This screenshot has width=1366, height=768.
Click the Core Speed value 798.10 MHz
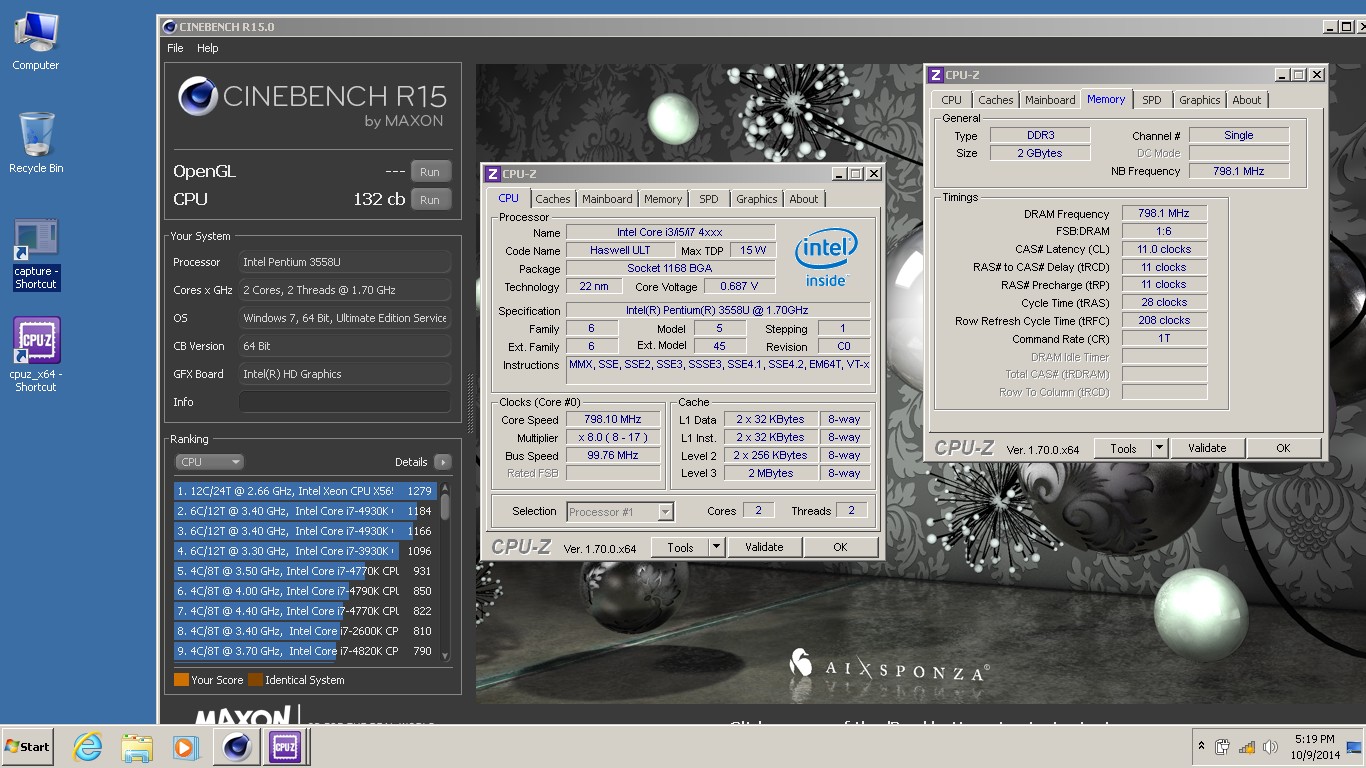pos(614,420)
